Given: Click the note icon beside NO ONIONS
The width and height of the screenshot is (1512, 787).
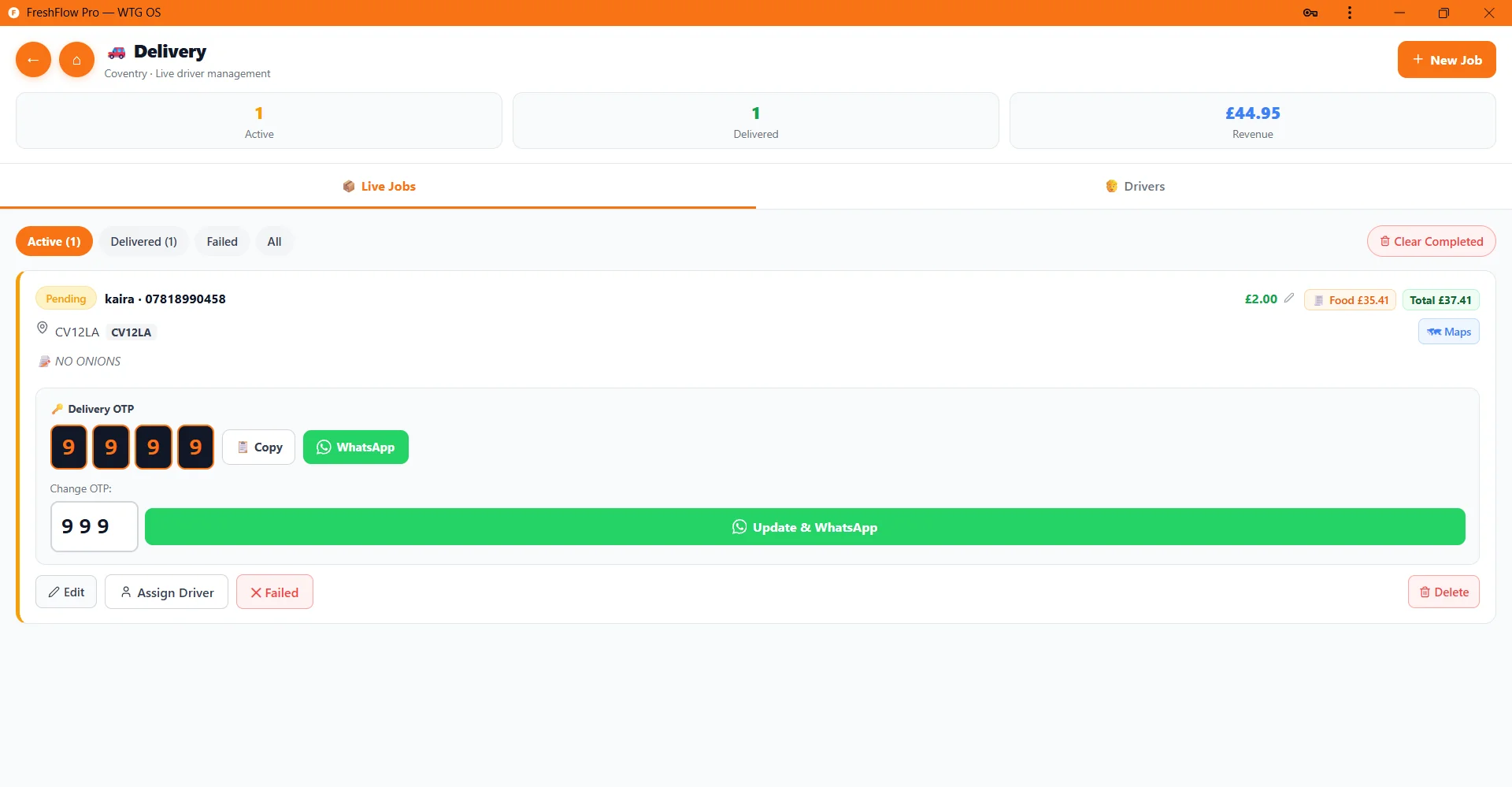Looking at the screenshot, I should (44, 362).
